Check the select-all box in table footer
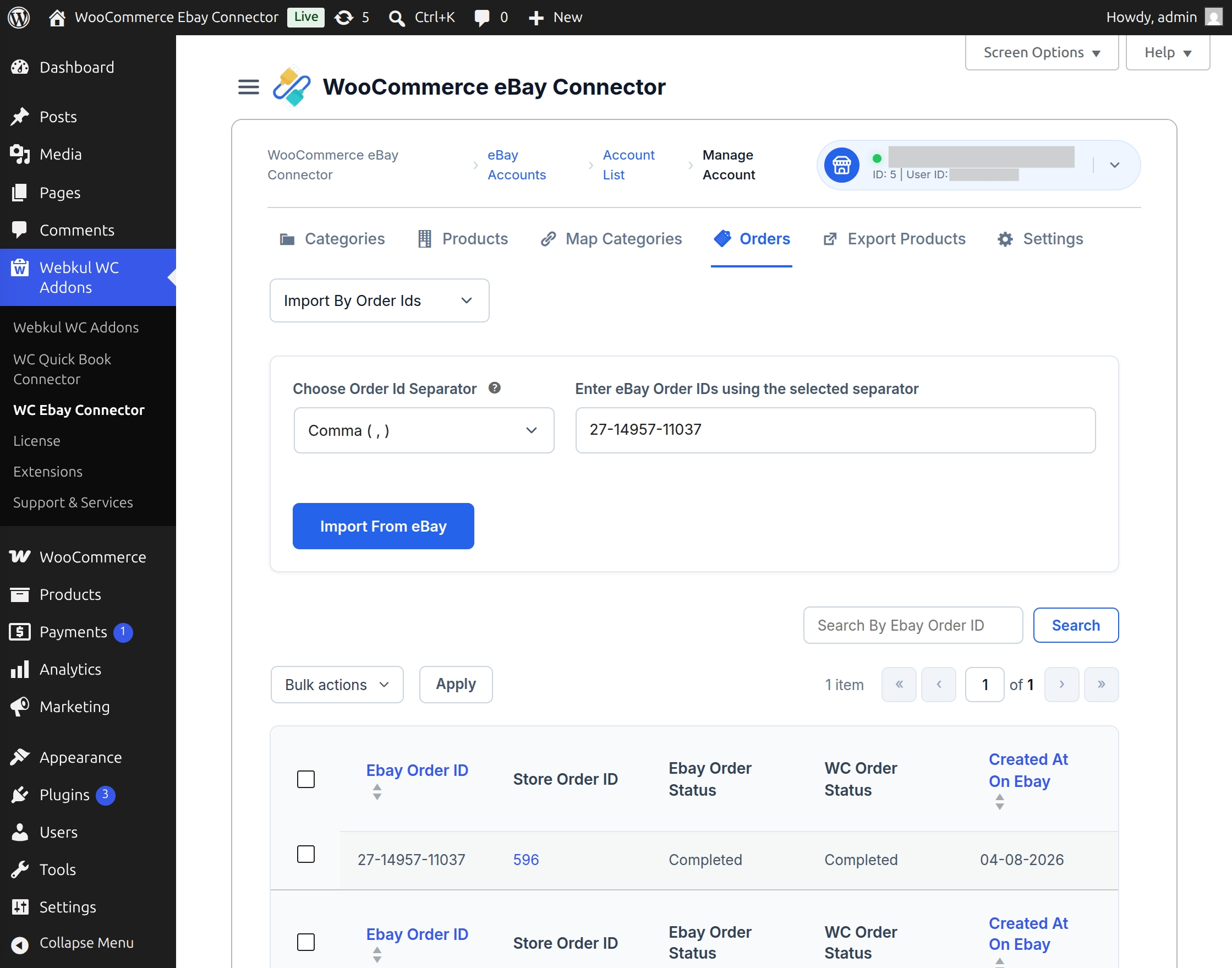 click(x=306, y=942)
